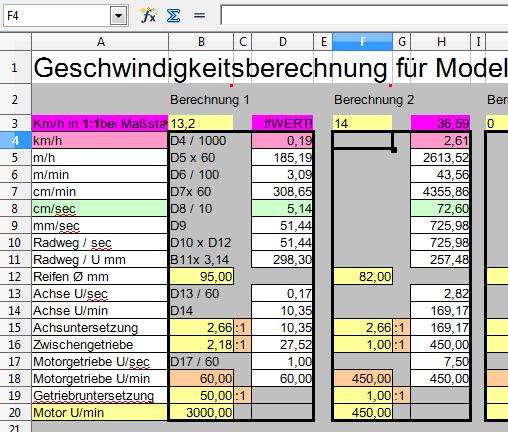Click the title cell Geschwindigkeitsberechnung

(x=100, y=68)
